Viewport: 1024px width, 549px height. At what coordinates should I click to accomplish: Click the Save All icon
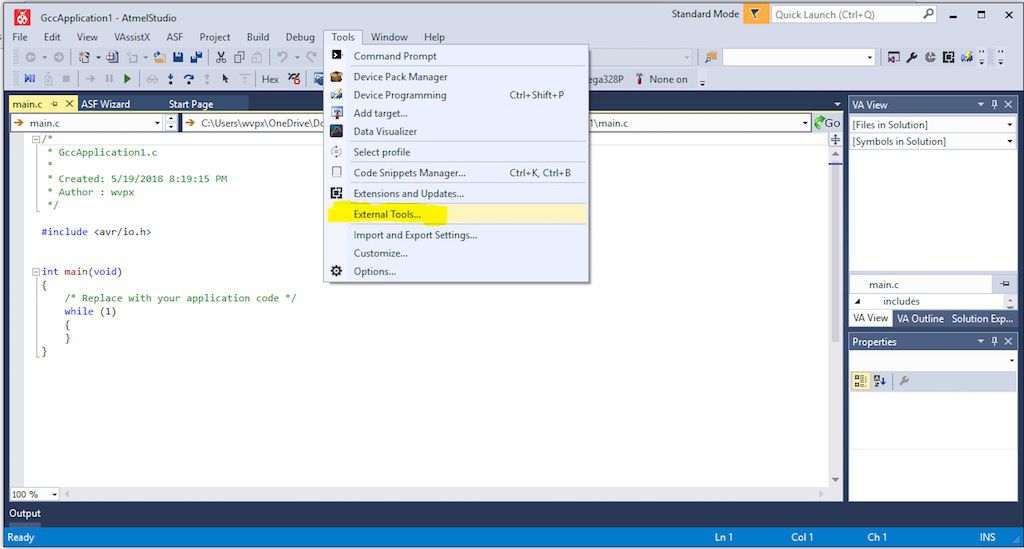196,57
